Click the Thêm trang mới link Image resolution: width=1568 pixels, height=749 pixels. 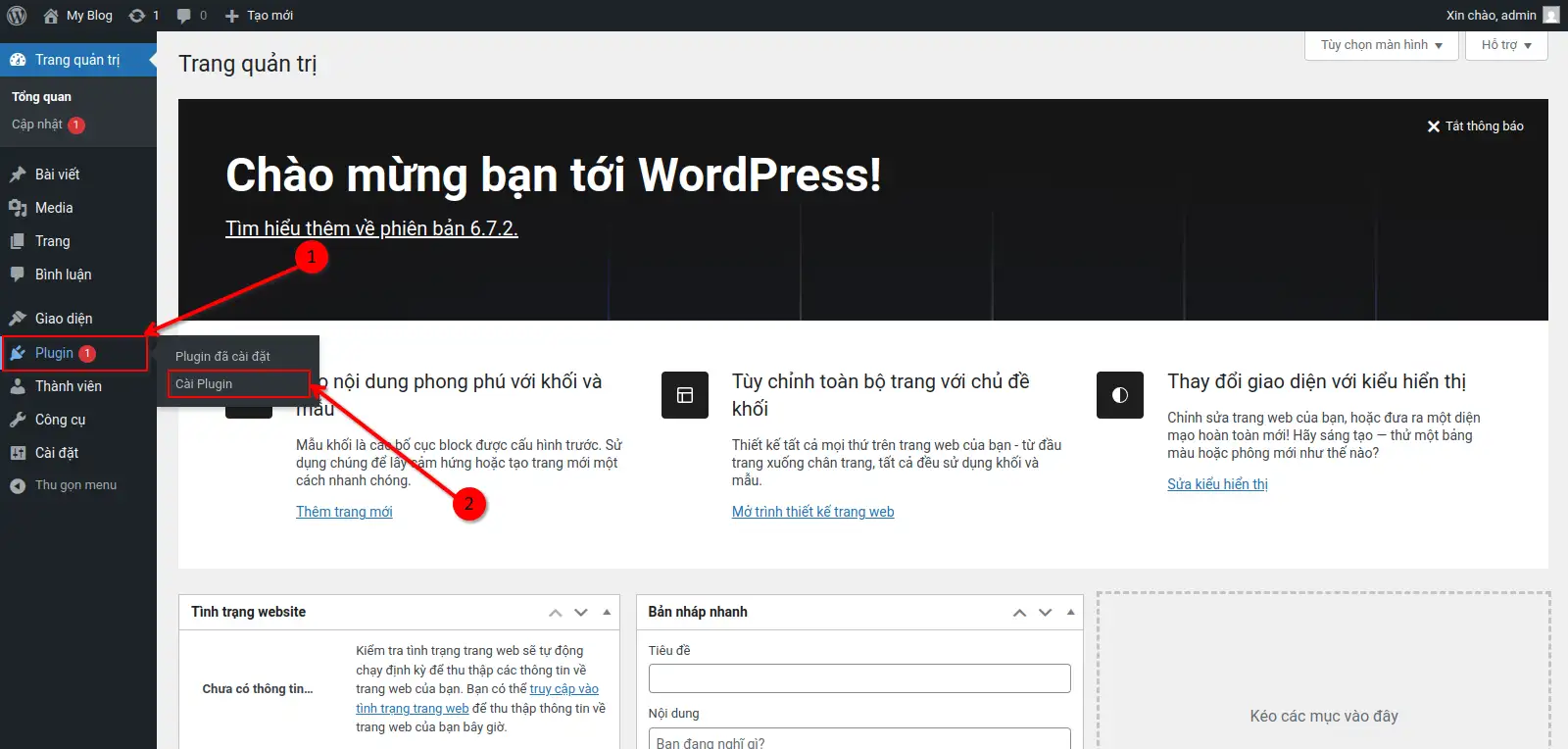pyautogui.click(x=344, y=512)
